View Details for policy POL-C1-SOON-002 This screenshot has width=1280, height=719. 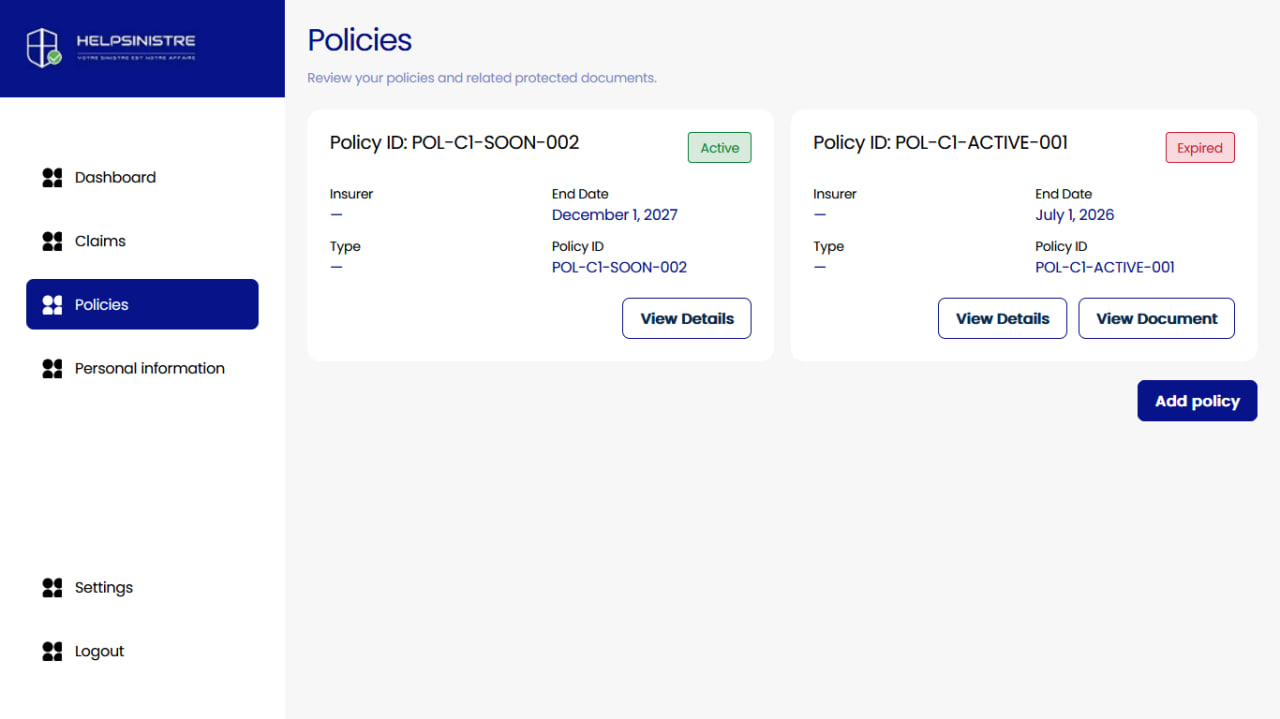coord(687,318)
